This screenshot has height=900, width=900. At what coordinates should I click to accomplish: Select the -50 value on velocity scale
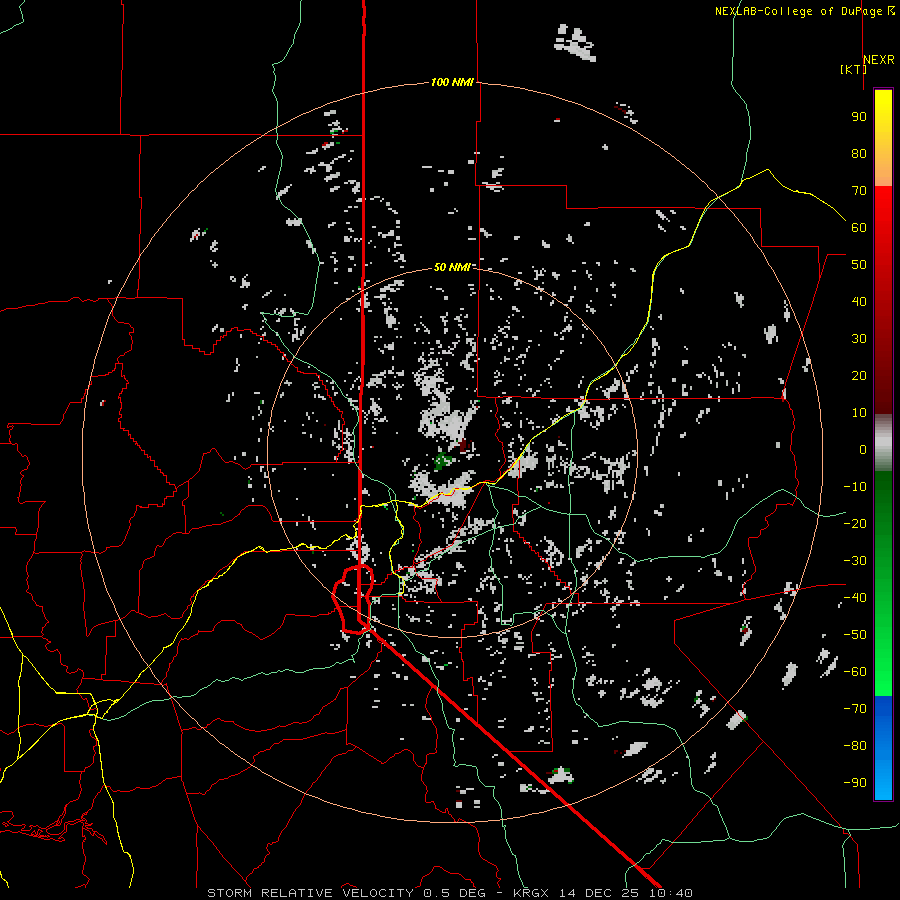click(x=855, y=635)
